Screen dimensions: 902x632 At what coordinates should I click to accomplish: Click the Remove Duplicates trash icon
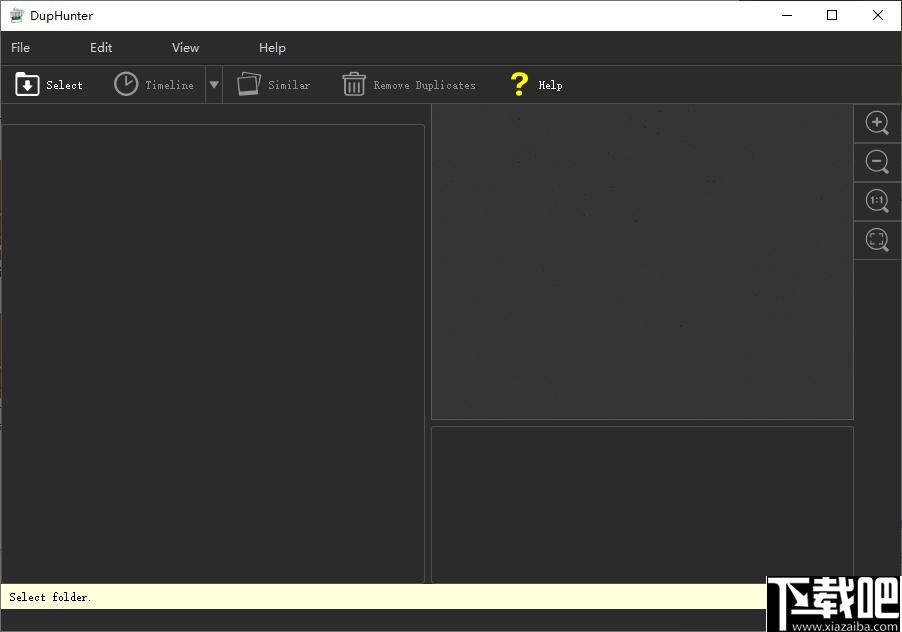click(x=354, y=84)
